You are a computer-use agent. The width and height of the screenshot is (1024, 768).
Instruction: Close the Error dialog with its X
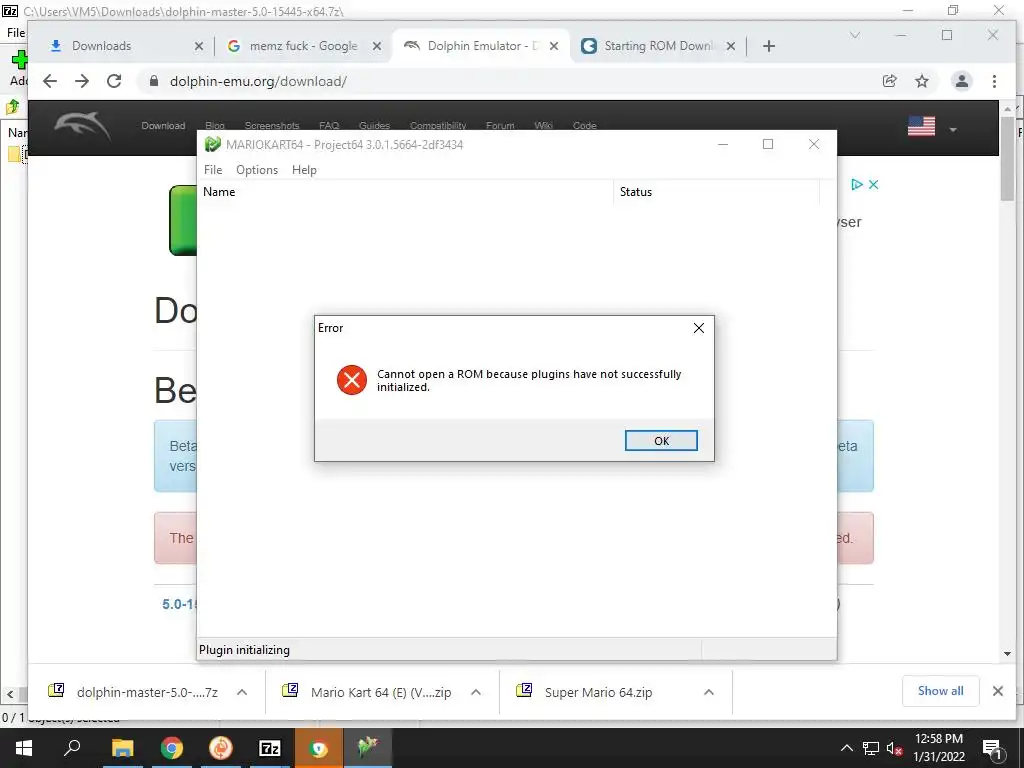coord(699,328)
